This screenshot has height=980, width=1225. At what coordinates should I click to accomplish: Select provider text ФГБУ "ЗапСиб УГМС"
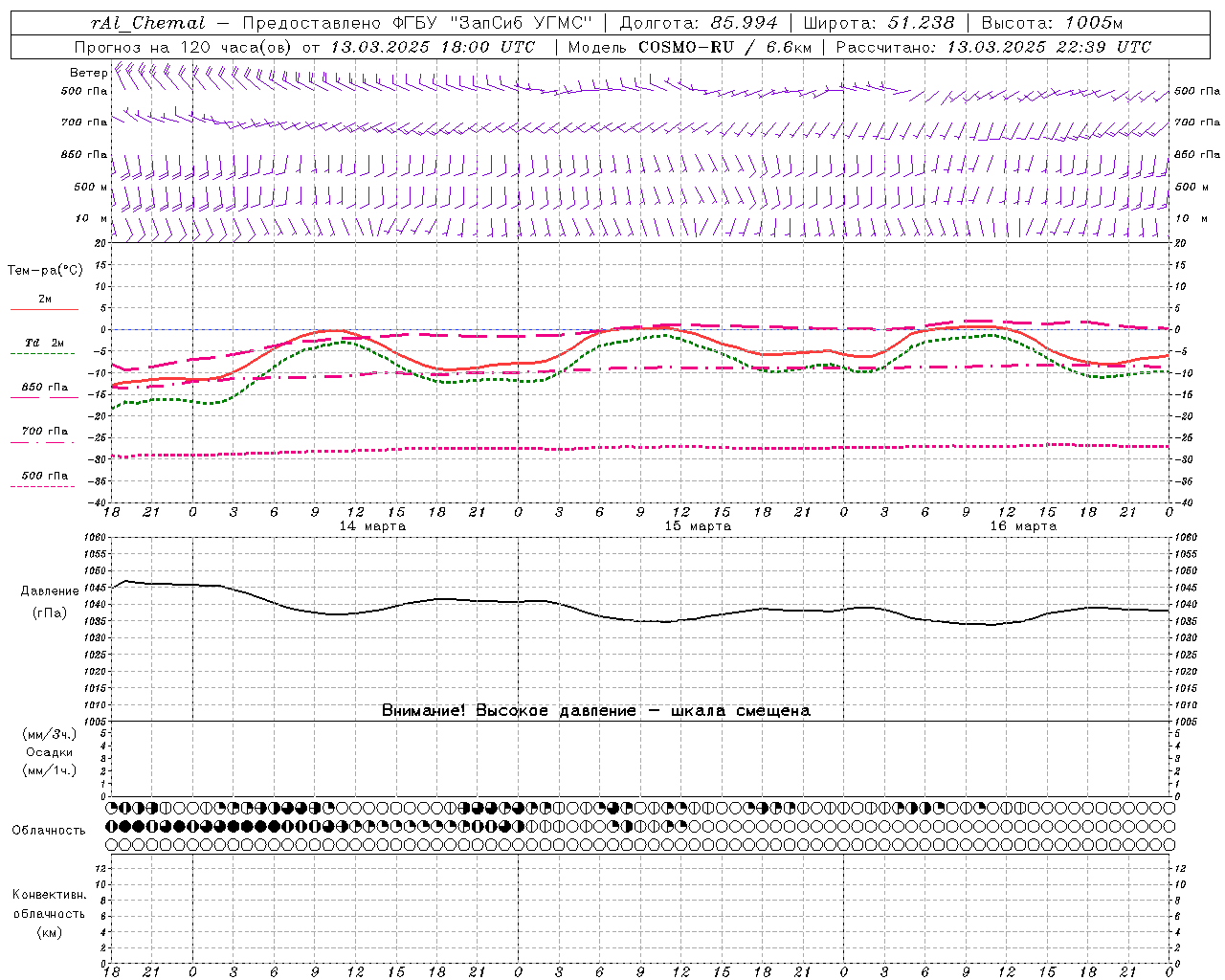(493, 23)
